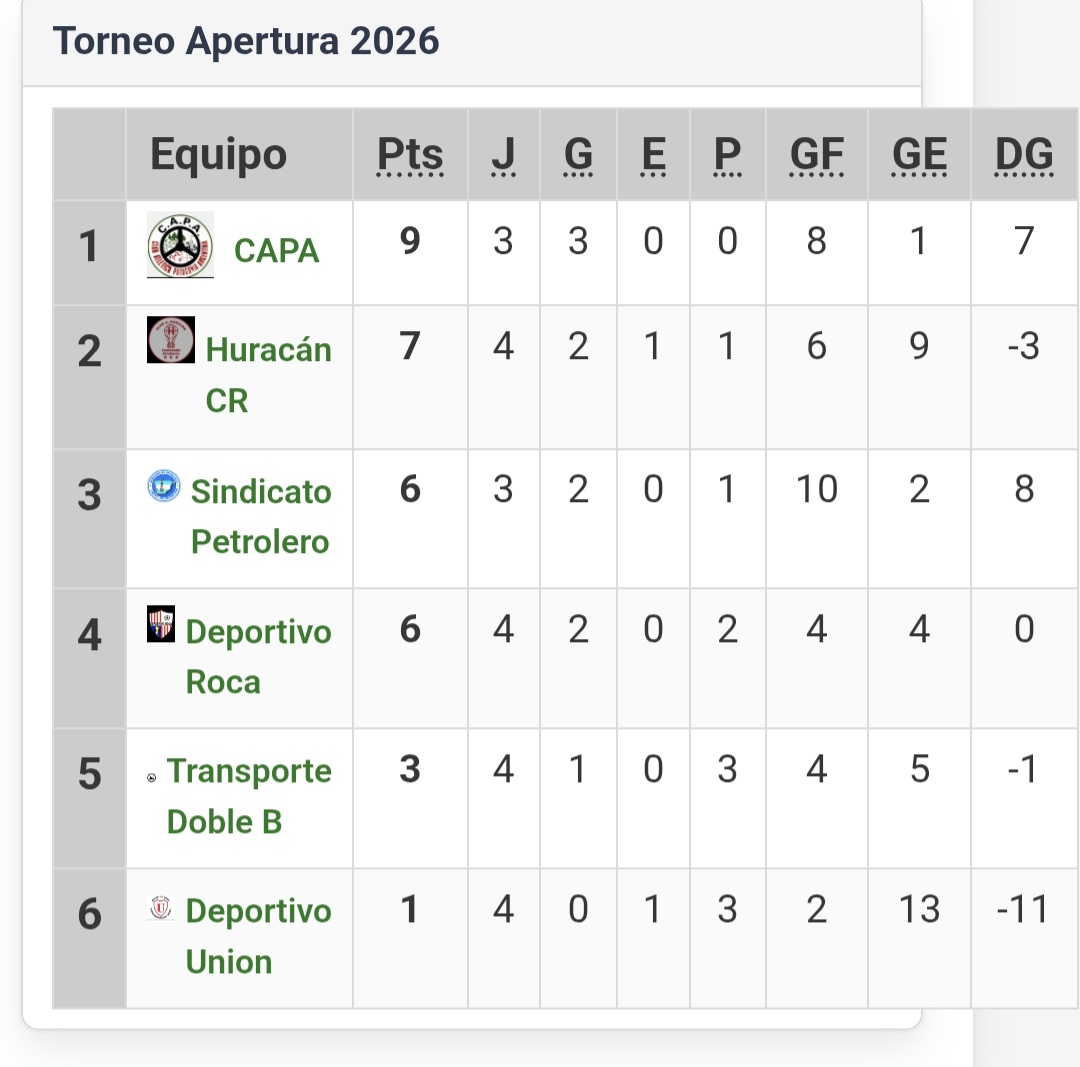The height and width of the screenshot is (1067, 1080).
Task: Open the CAPA team link
Action: click(x=276, y=250)
